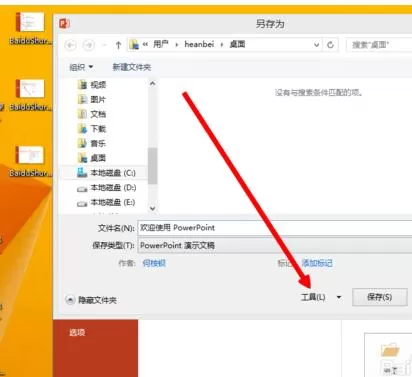The image size is (412, 377).
Task: Open the 工具(L) menu
Action: point(321,297)
